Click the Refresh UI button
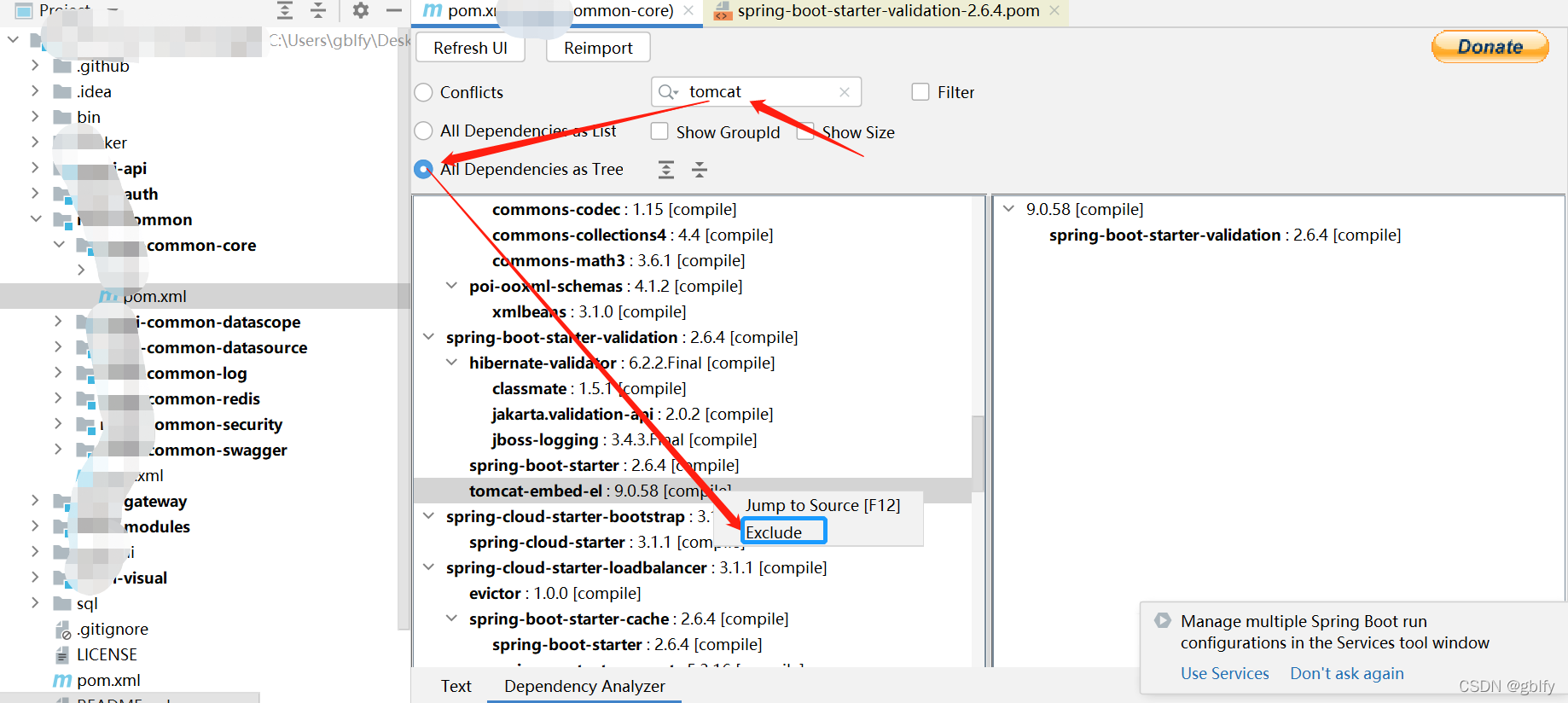This screenshot has width=1568, height=703. coord(470,48)
